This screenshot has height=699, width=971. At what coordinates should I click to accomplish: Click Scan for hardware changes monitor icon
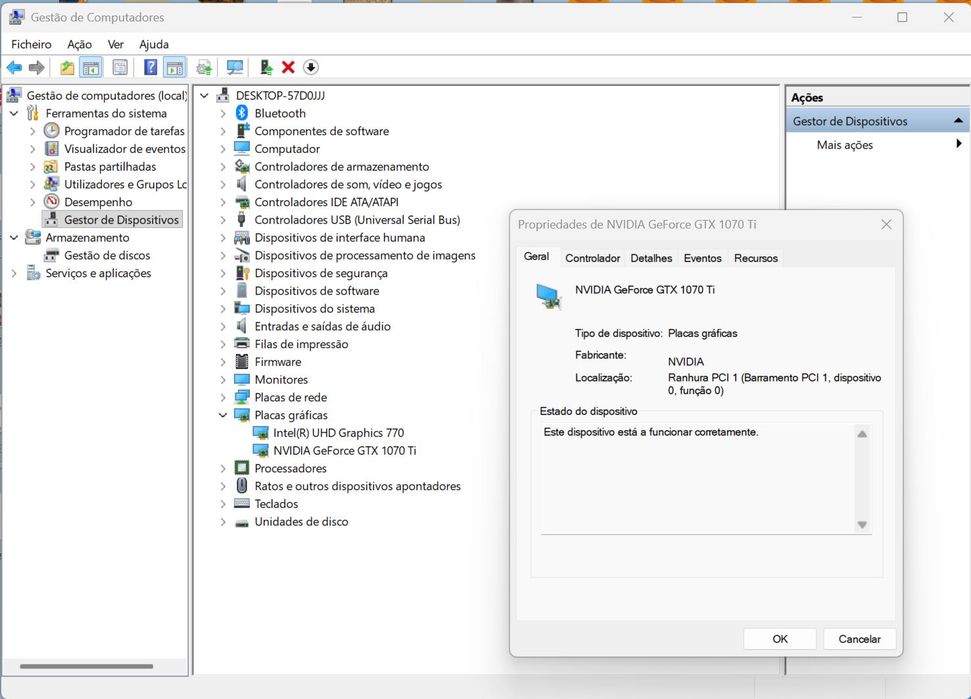[x=235, y=67]
